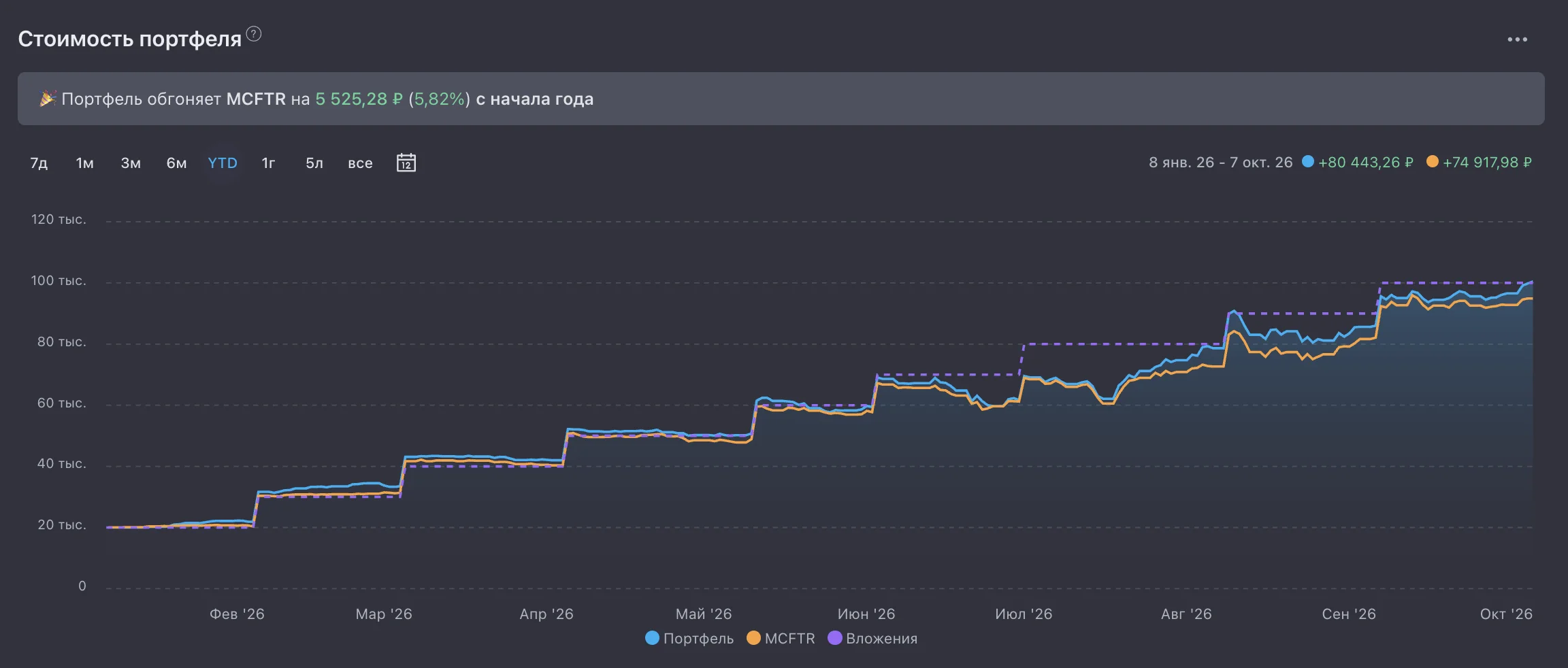This screenshot has height=668, width=1568.
Task: Toggle the MCFTR series in the legend
Action: pos(781,638)
